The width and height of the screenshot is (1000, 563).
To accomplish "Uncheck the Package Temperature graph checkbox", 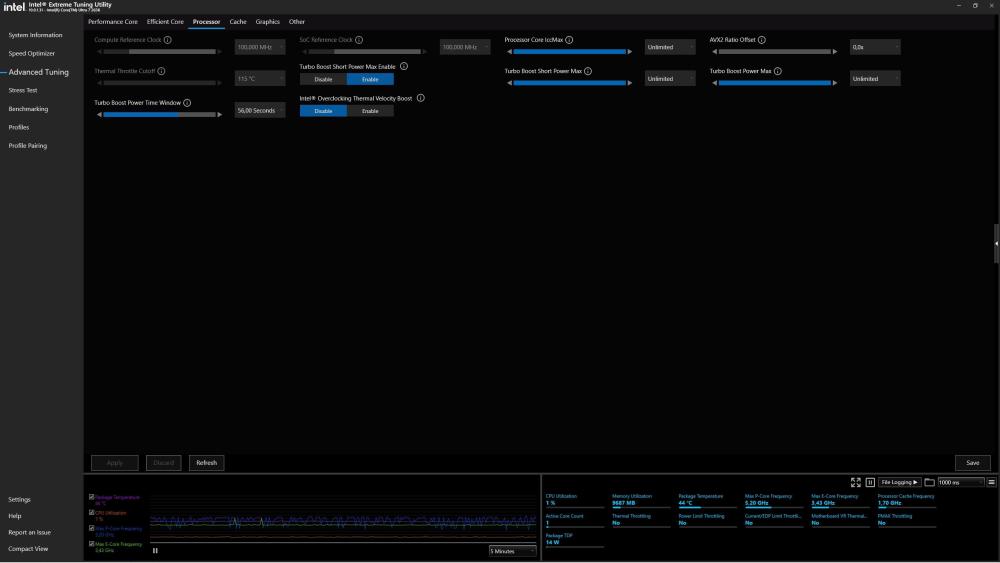I will pyautogui.click(x=92, y=497).
